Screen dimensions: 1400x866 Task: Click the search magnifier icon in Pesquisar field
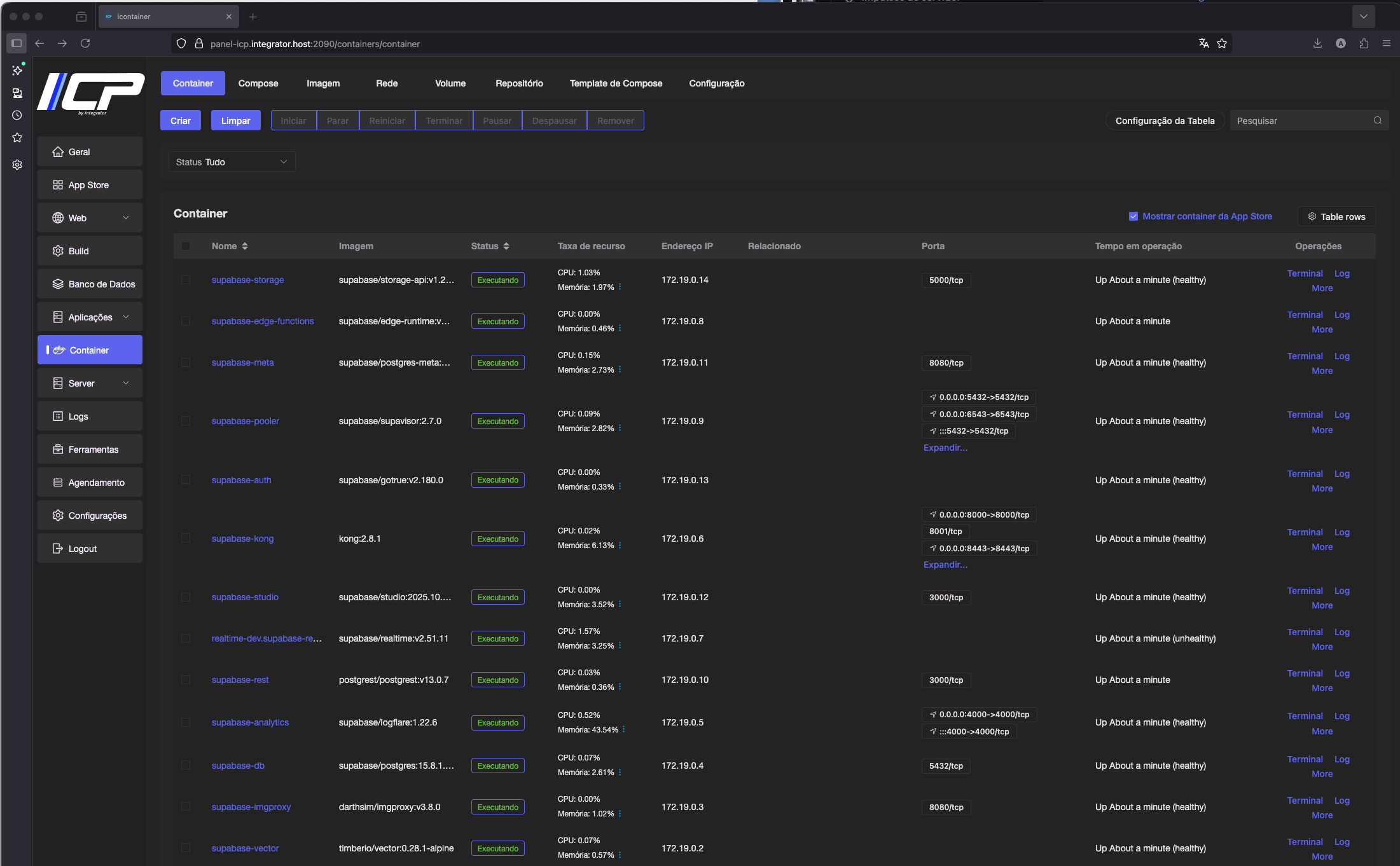click(1378, 120)
